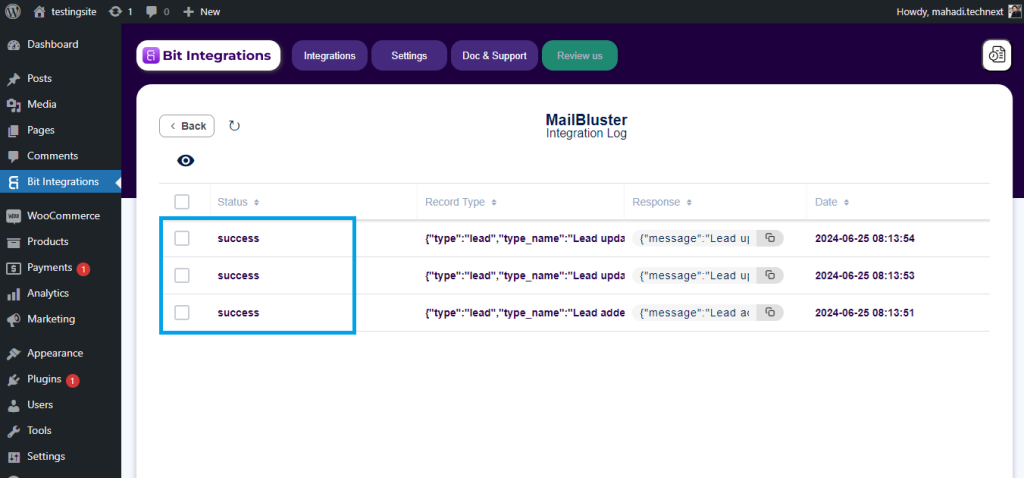The image size is (1024, 478).
Task: Open the + New menu
Action: coord(201,11)
